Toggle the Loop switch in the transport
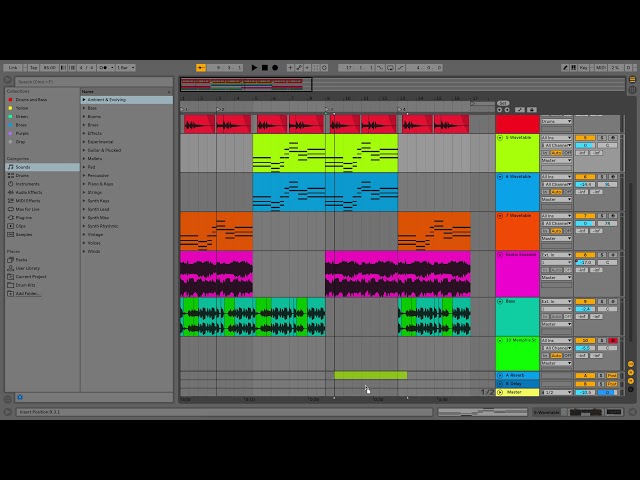 390,68
